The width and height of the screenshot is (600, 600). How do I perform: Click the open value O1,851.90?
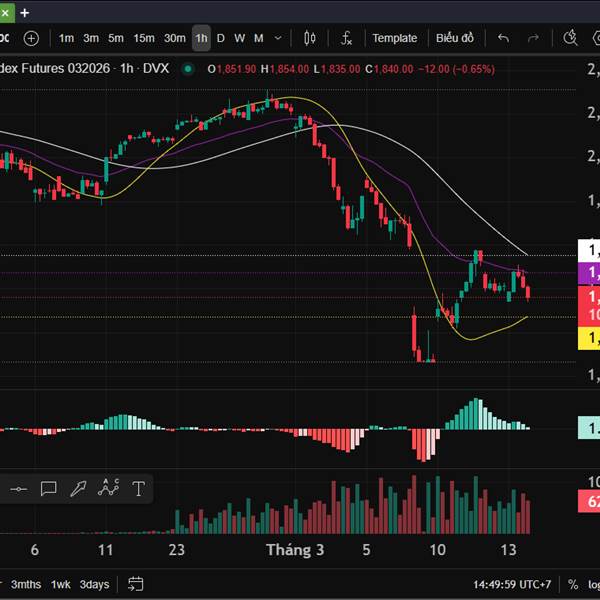pos(232,69)
